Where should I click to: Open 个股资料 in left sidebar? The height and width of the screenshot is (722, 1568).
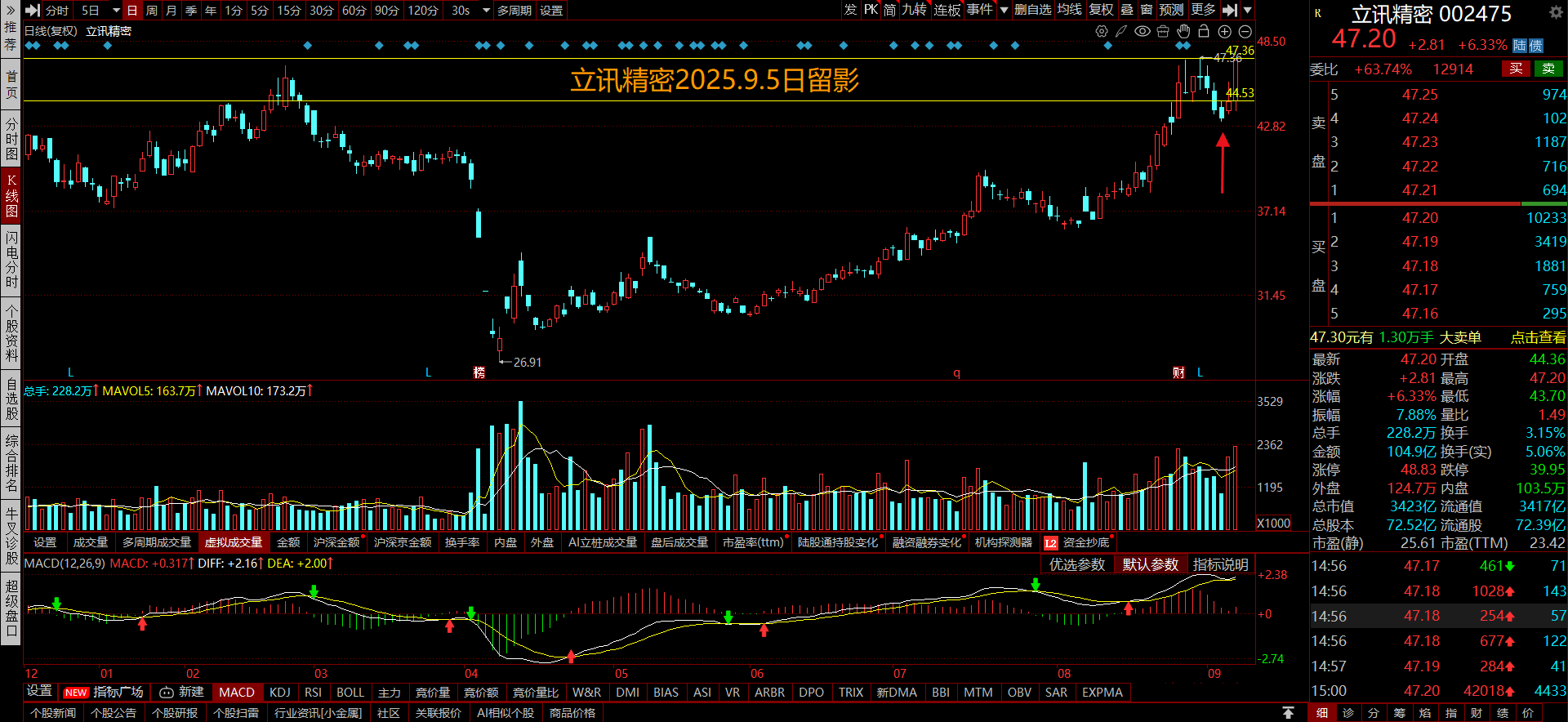point(11,333)
